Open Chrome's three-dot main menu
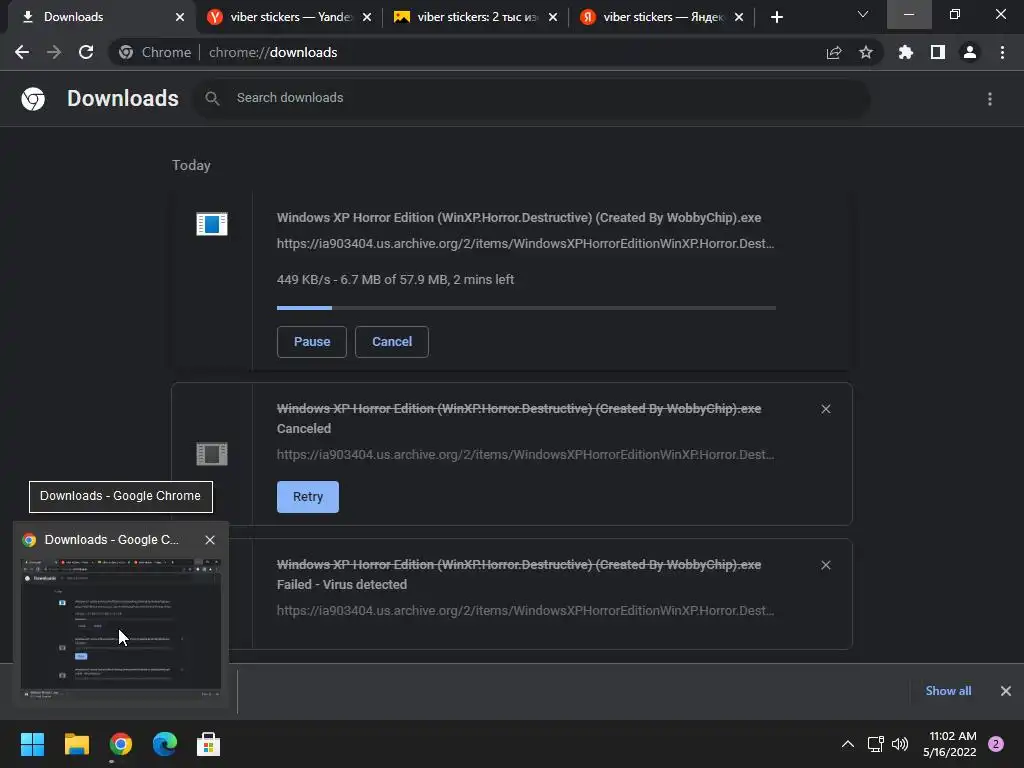This screenshot has width=1024, height=768. point(1002,52)
